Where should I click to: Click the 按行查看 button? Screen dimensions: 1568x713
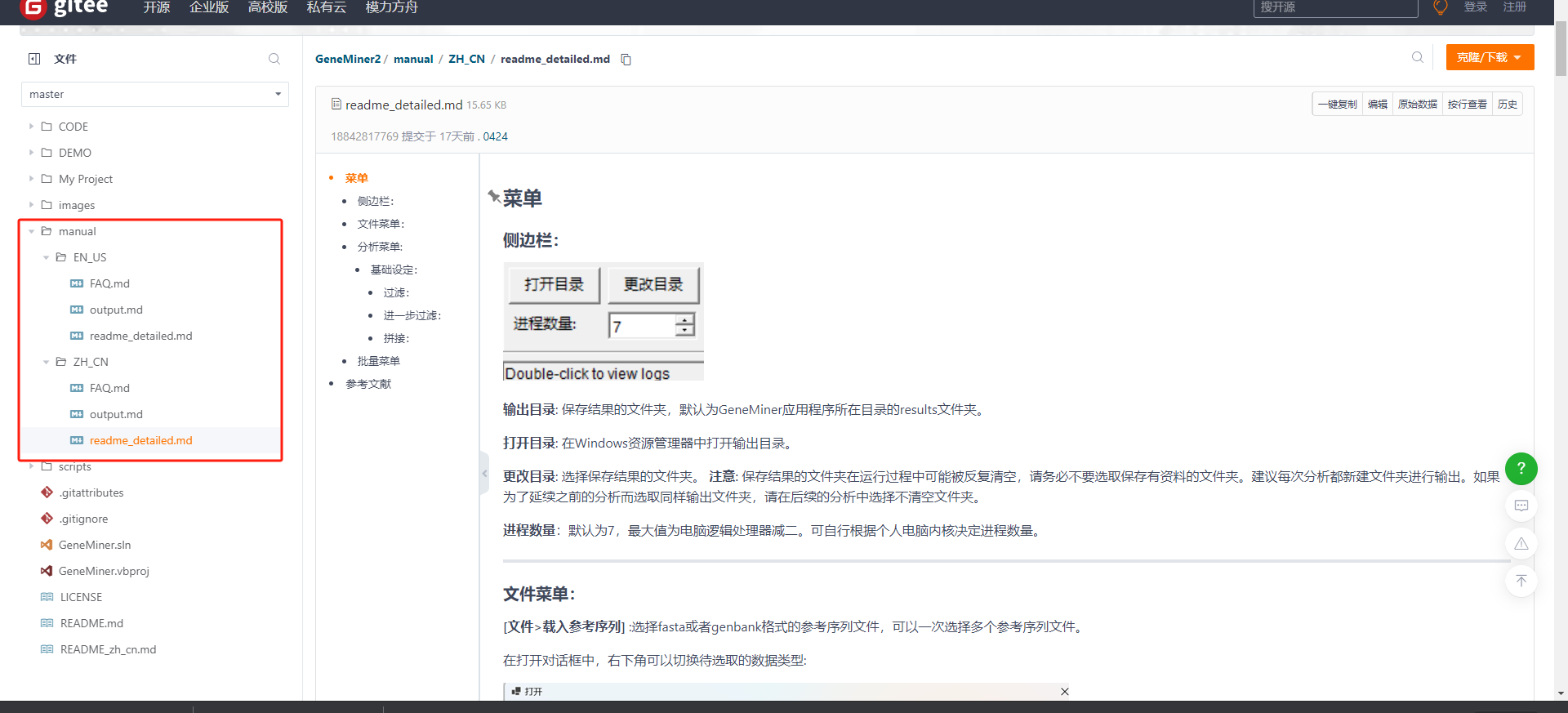pyautogui.click(x=1468, y=105)
